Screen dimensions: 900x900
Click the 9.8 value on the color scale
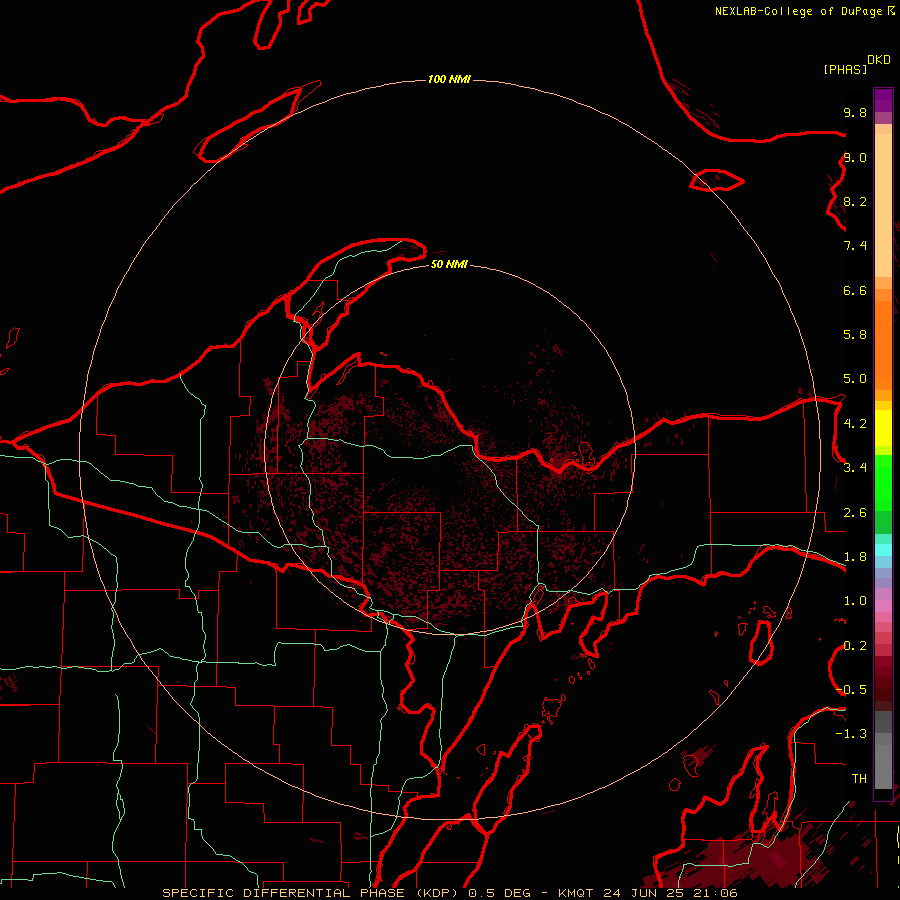click(855, 112)
